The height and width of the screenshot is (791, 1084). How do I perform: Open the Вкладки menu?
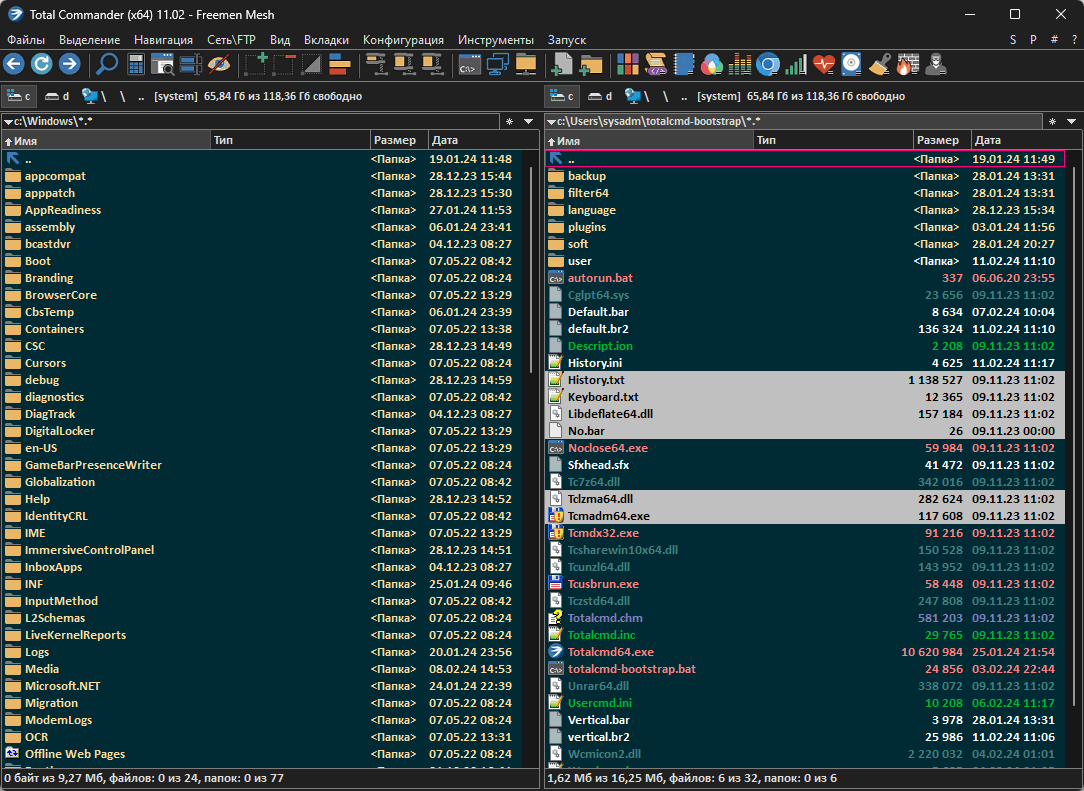tap(326, 39)
